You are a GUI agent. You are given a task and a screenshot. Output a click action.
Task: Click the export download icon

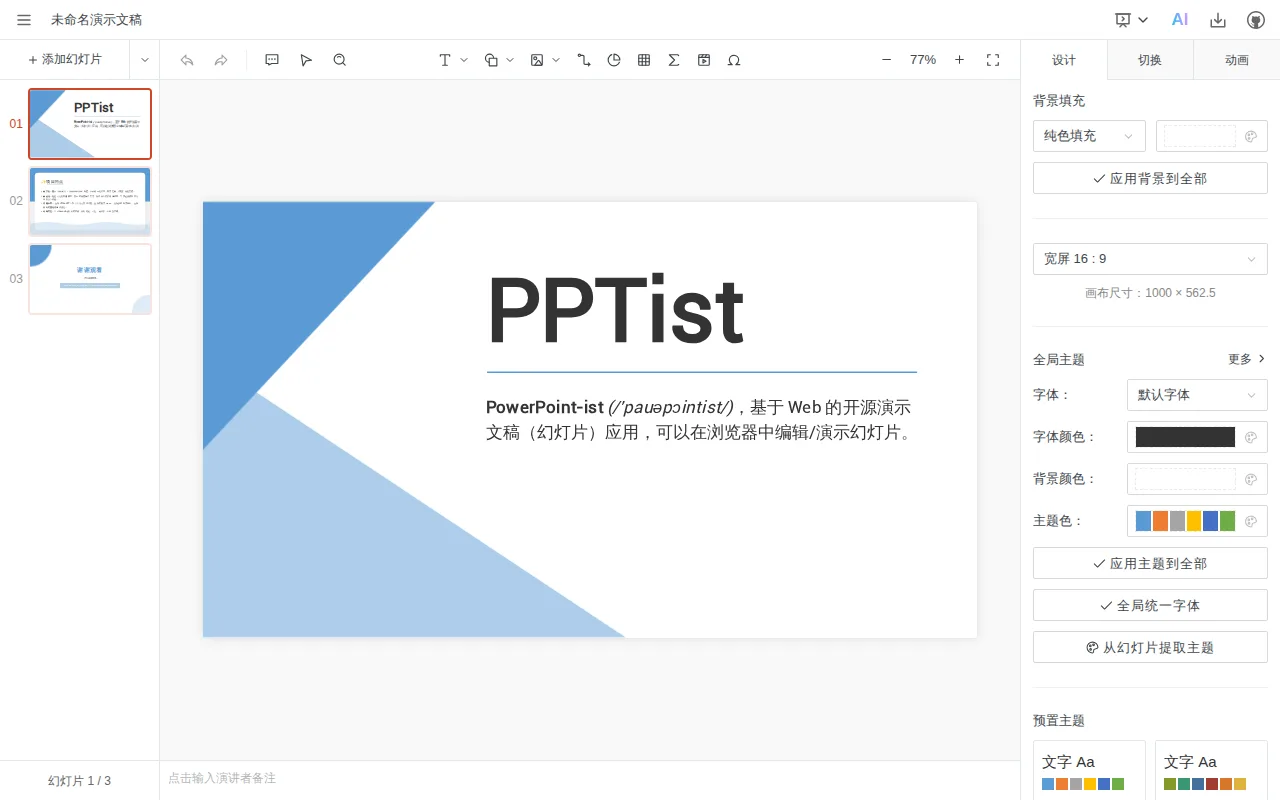pyautogui.click(x=1218, y=20)
